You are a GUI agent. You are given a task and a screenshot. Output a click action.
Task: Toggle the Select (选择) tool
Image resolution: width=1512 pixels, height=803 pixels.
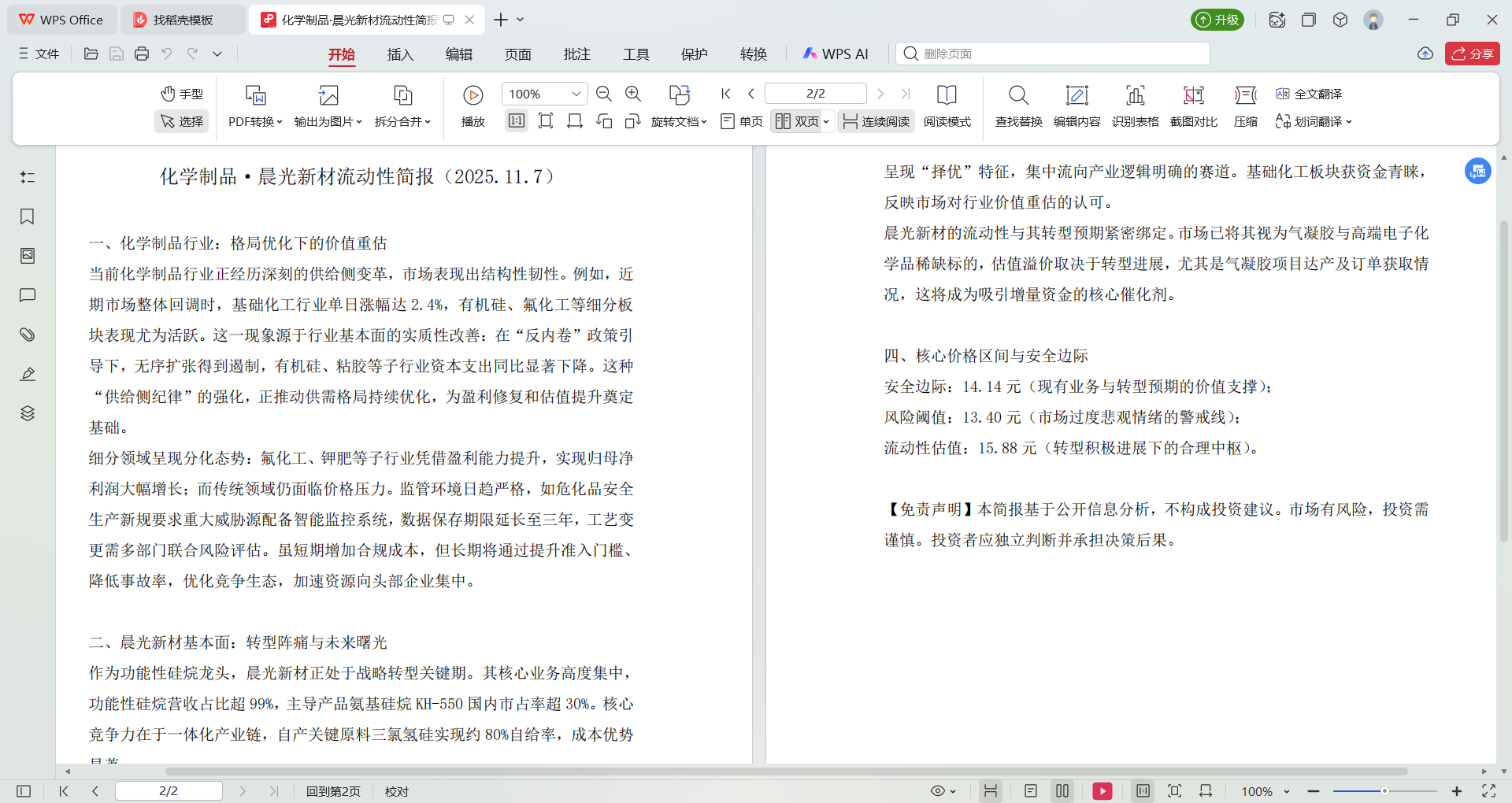coord(182,121)
